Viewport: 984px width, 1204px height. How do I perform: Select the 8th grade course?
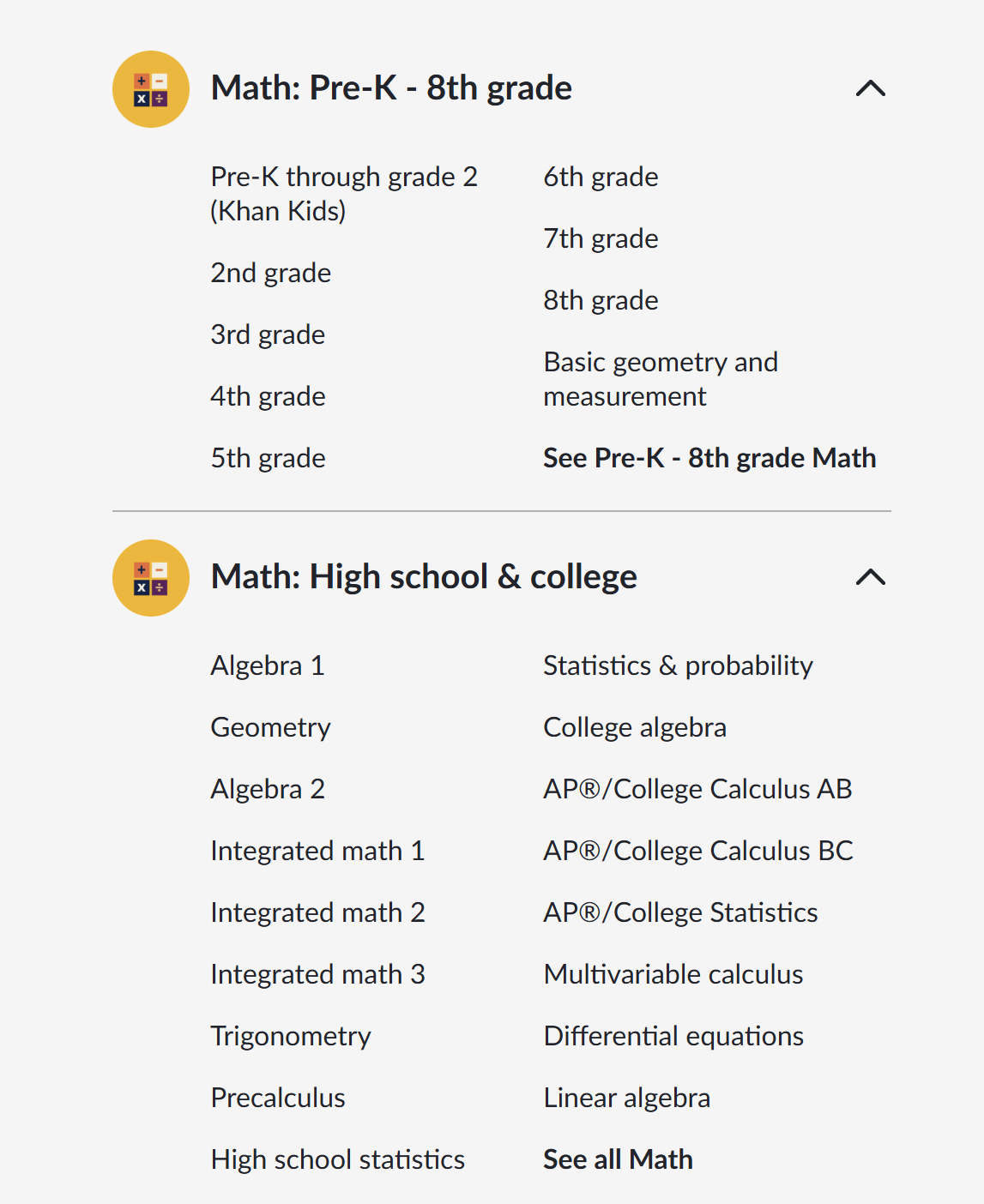[x=600, y=300]
